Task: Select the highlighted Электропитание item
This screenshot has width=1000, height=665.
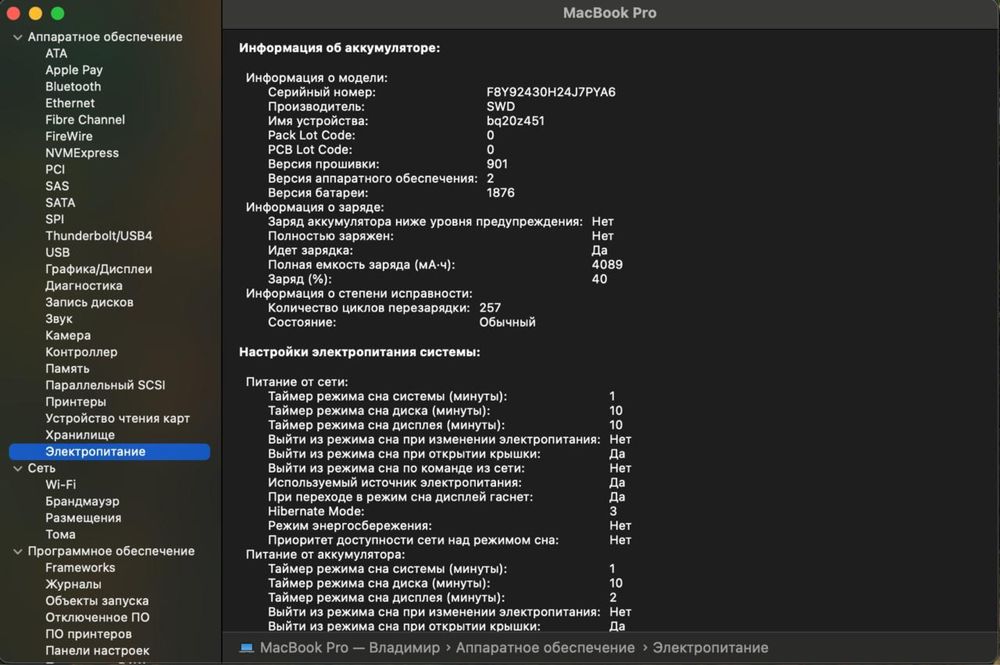Action: pyautogui.click(x=109, y=451)
